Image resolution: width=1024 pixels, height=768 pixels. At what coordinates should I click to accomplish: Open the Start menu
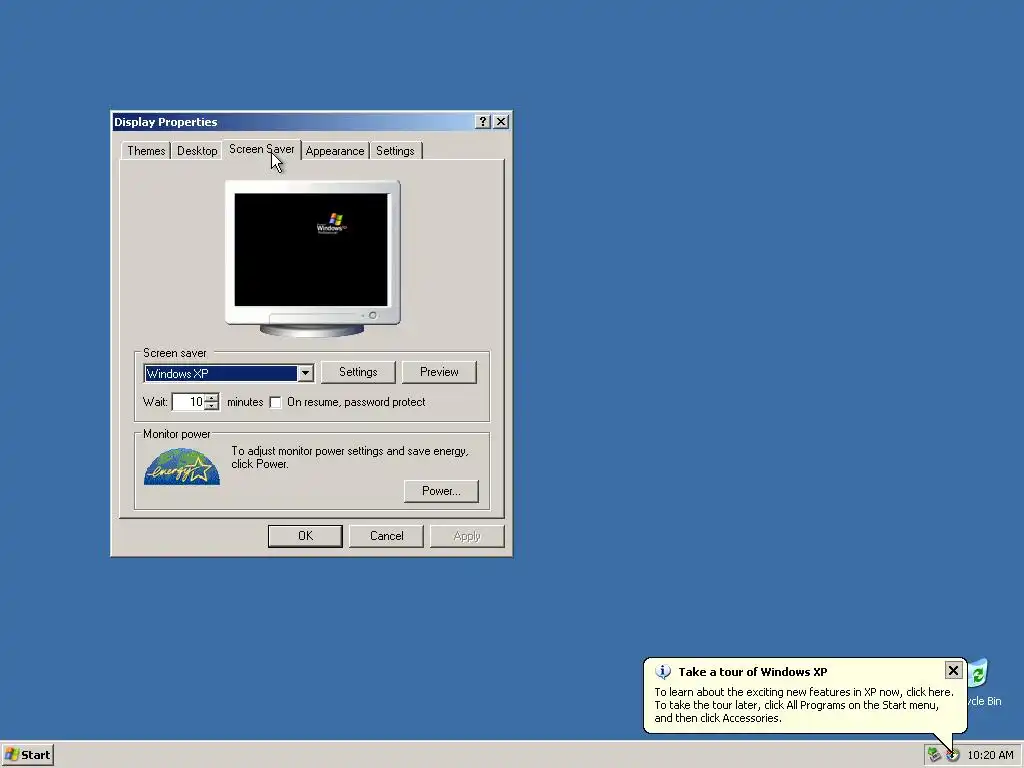(x=27, y=755)
